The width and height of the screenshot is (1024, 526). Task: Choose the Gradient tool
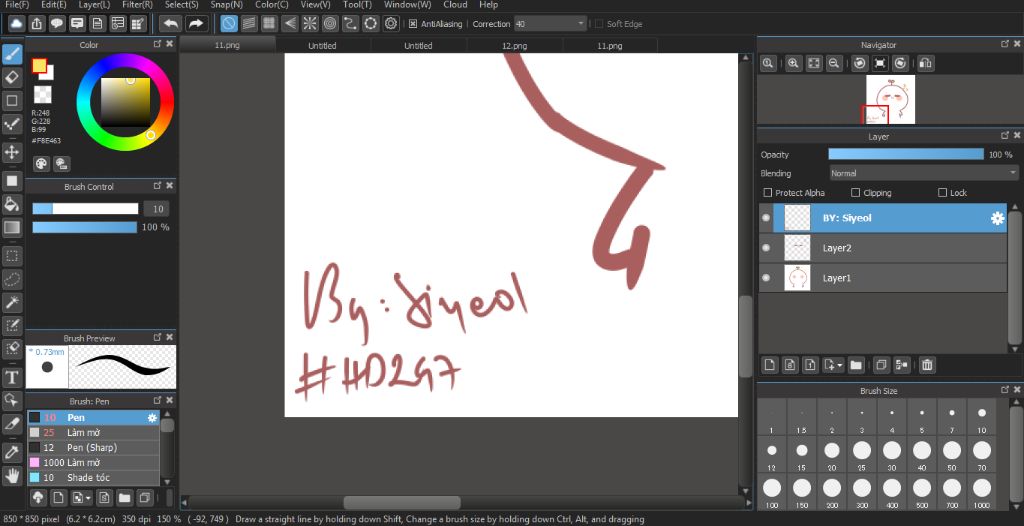pos(12,227)
